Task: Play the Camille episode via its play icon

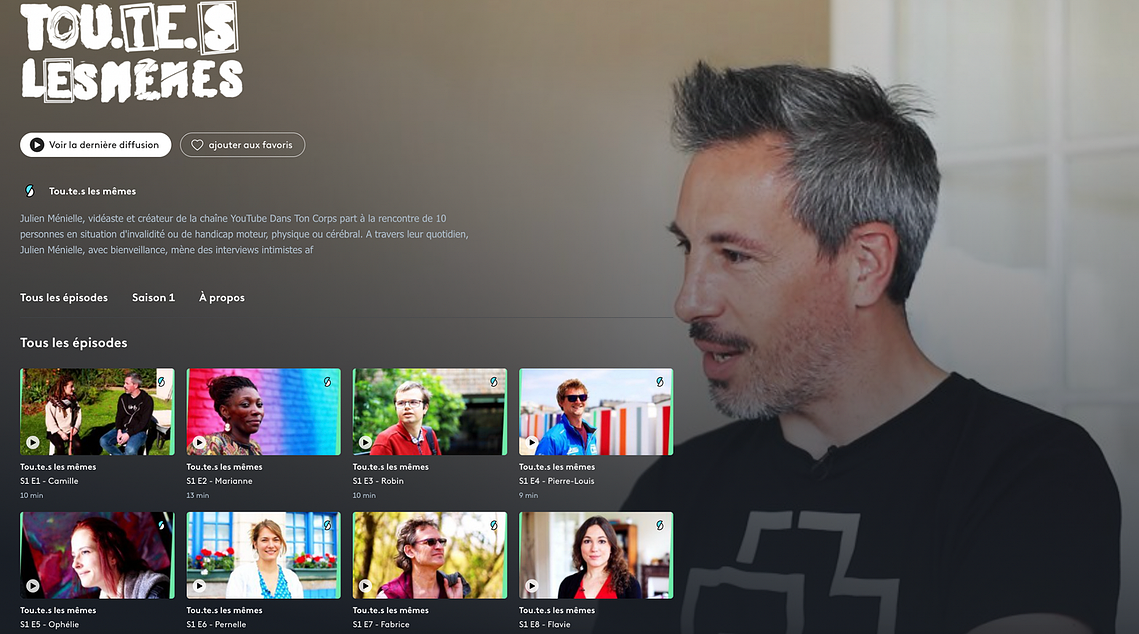Action: point(33,442)
